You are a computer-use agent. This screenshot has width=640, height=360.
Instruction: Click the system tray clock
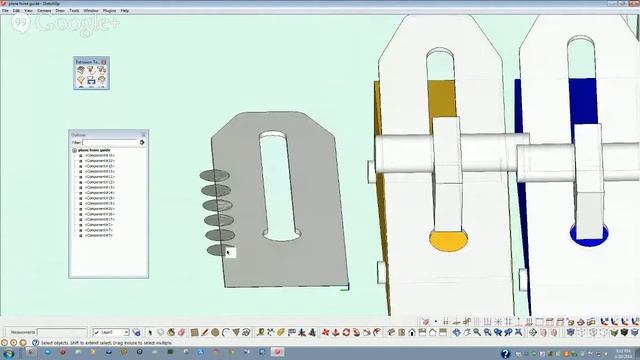coord(622,353)
